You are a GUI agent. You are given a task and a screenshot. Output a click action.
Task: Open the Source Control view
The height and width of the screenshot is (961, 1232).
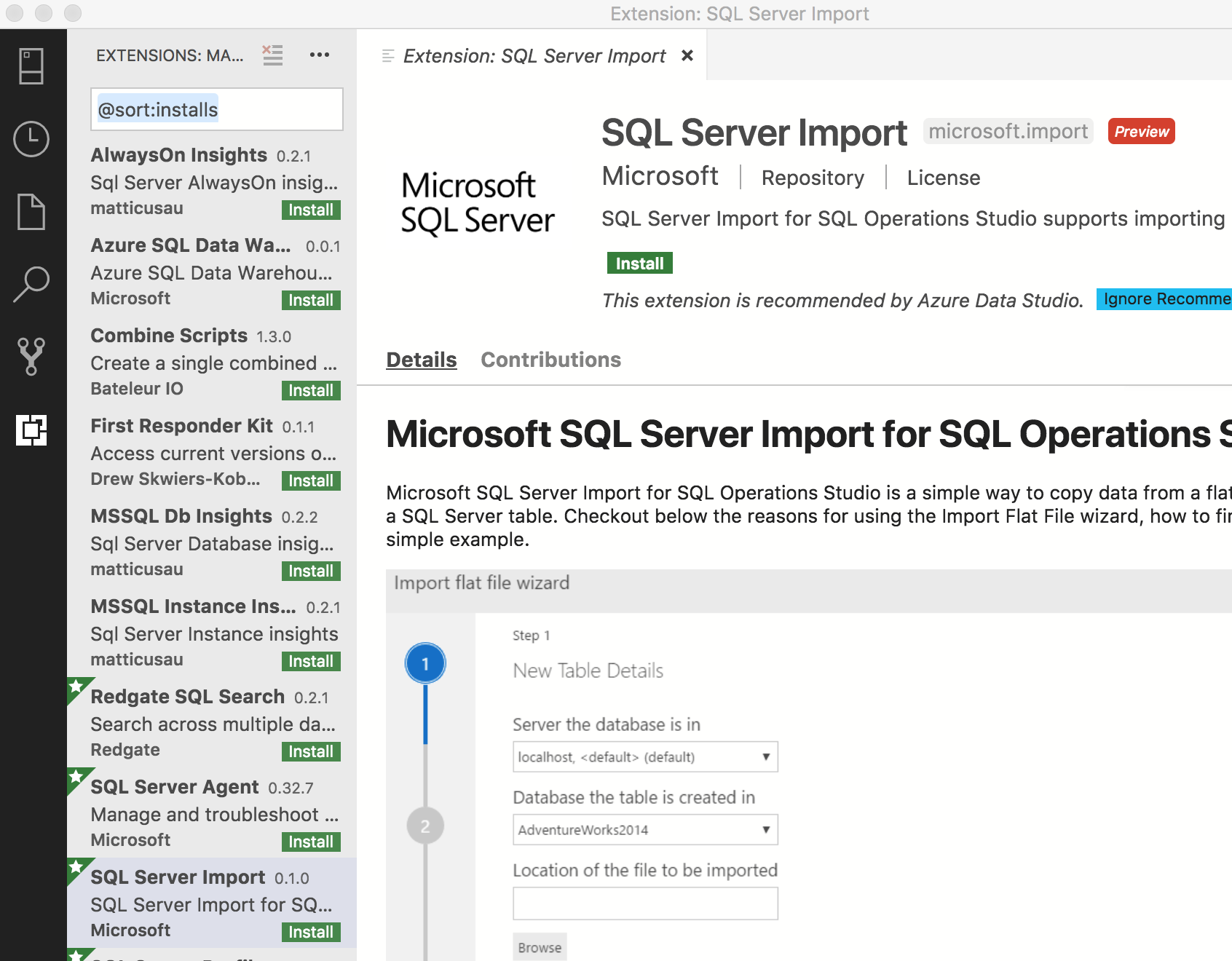click(x=31, y=356)
